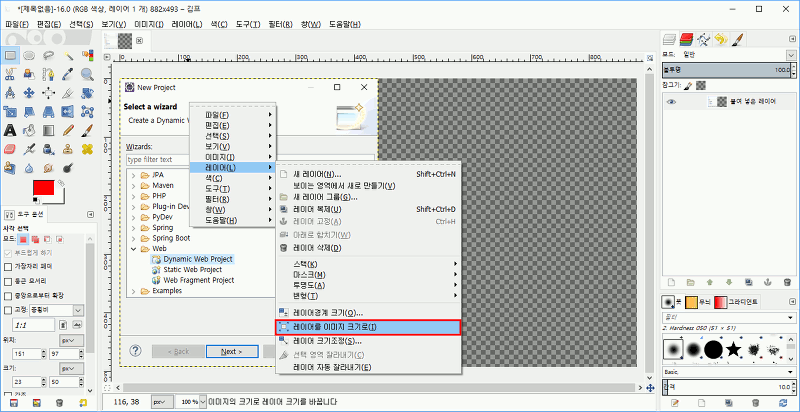Select the Eraser tool

(x=10, y=149)
